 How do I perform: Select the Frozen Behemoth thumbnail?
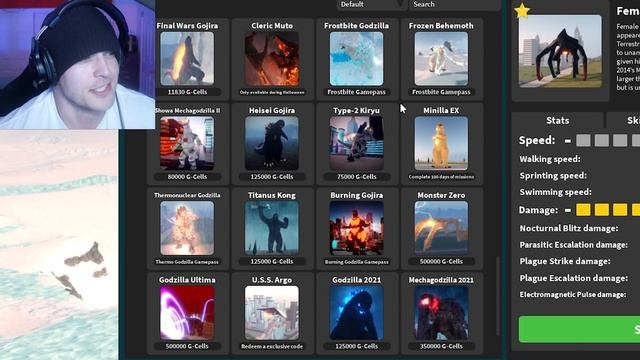pyautogui.click(x=441, y=59)
